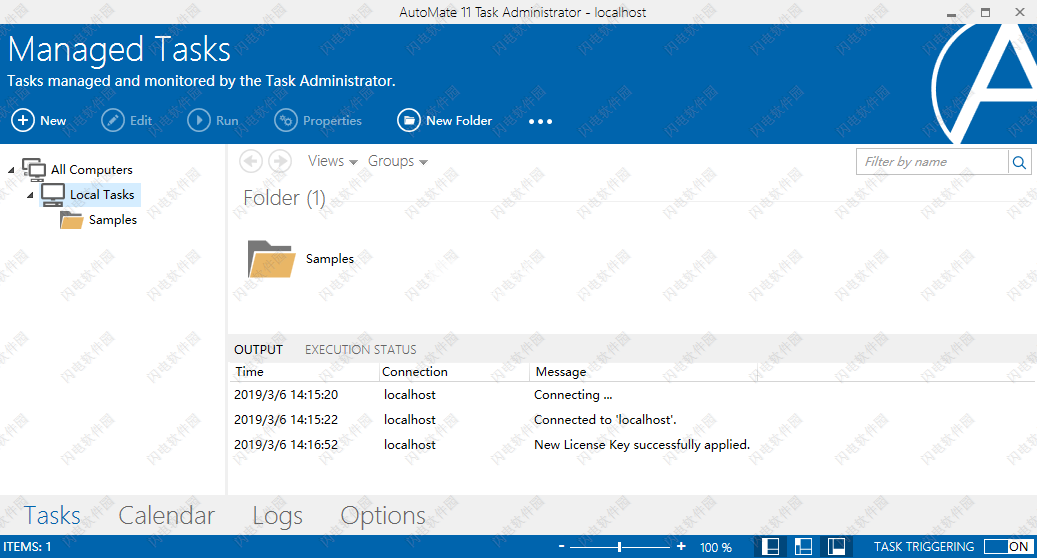Toggle Task Triggering ON switch
Screen dimensions: 1037x558
(1007, 547)
